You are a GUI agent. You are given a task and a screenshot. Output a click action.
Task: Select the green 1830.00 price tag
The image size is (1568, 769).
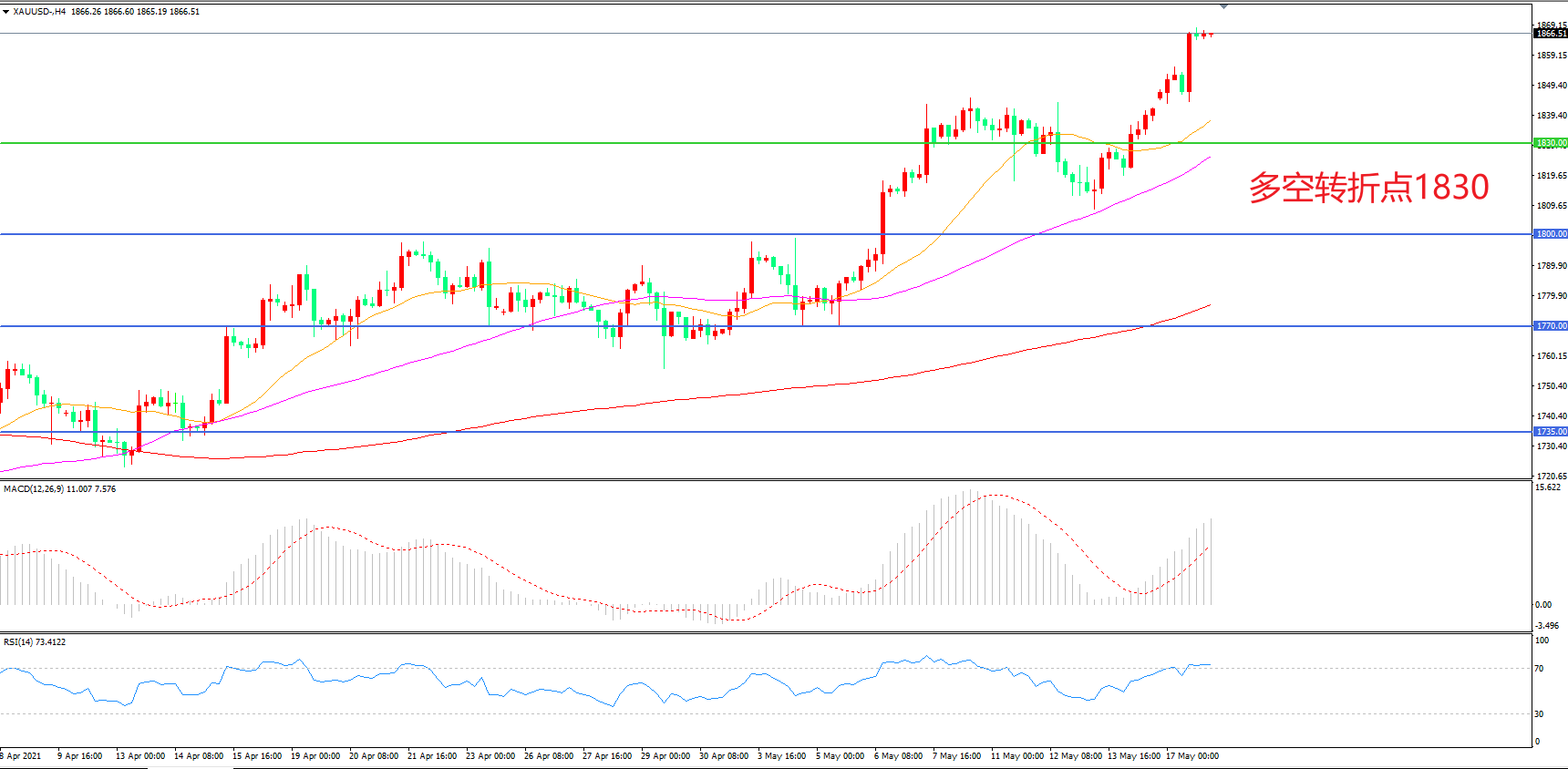(x=1550, y=143)
